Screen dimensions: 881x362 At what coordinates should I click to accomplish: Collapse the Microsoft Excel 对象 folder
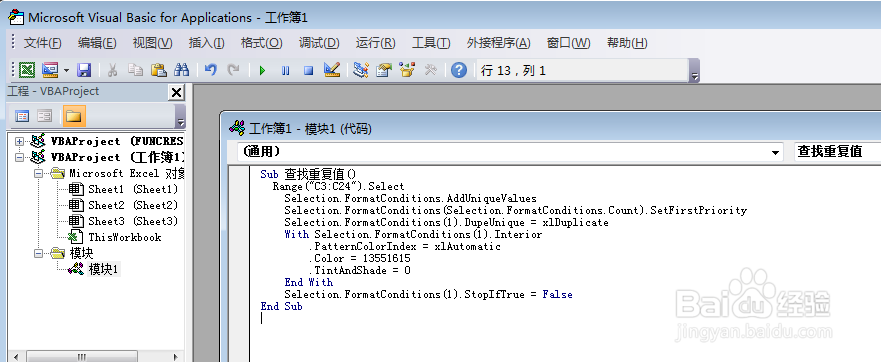pyautogui.click(x=38, y=174)
